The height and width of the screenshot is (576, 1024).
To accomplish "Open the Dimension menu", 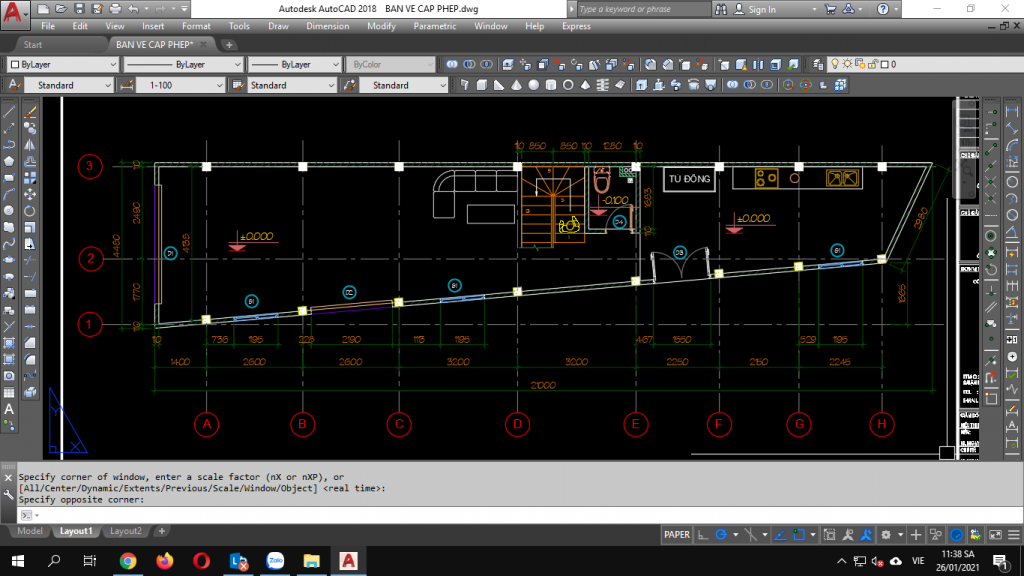I will click(327, 26).
